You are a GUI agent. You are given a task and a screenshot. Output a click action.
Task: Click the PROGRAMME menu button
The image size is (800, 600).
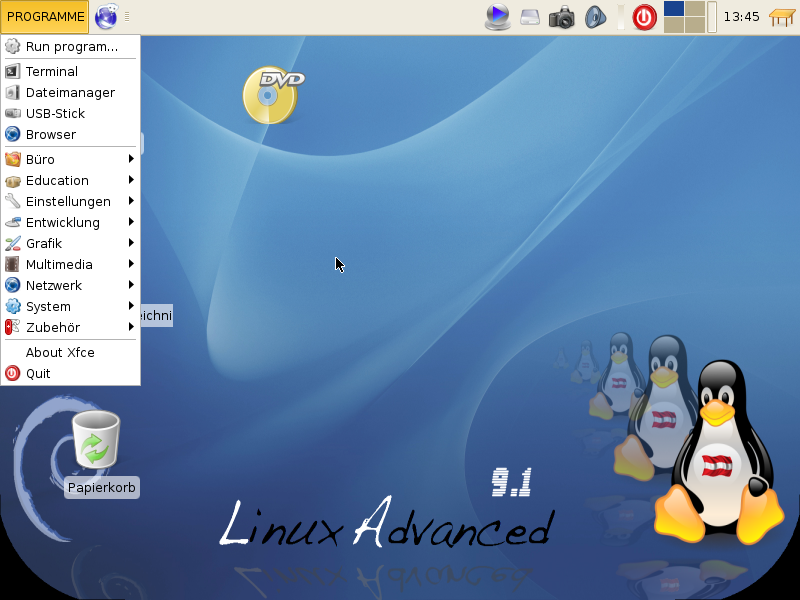click(45, 17)
